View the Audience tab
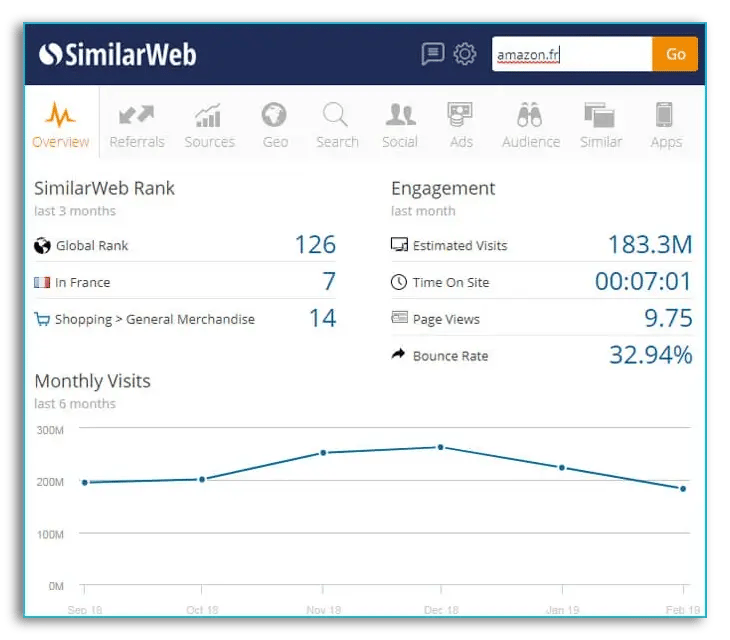730x640 pixels. click(x=530, y=125)
